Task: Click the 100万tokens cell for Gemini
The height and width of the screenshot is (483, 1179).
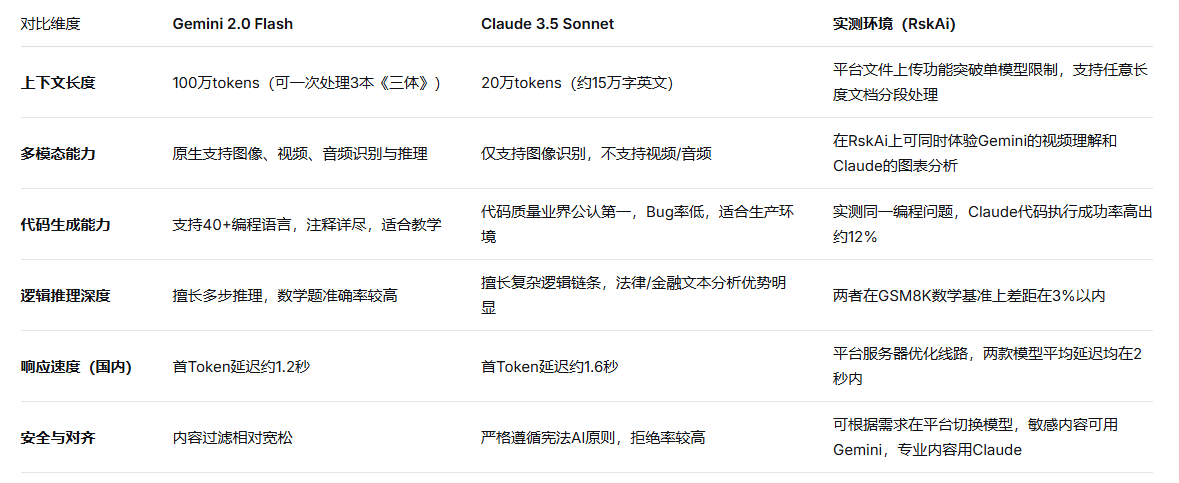Action: pyautogui.click(x=306, y=83)
